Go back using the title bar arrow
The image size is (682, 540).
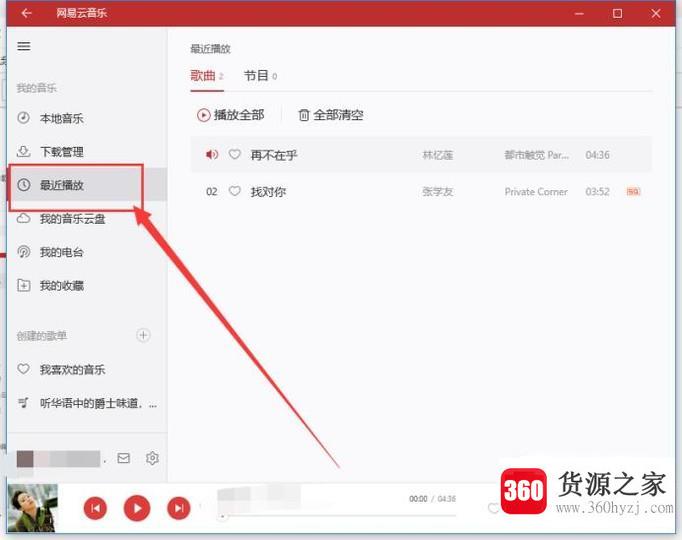pyautogui.click(x=26, y=13)
